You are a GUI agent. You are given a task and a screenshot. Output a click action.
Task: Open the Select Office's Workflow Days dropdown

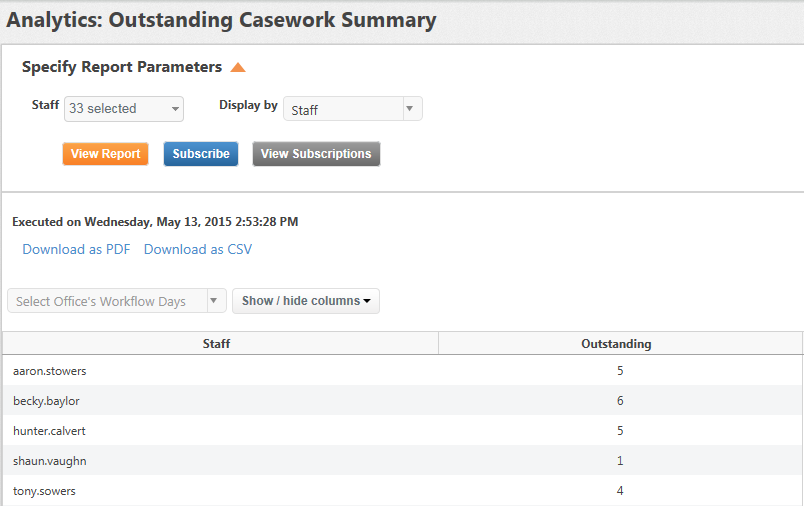click(x=117, y=301)
